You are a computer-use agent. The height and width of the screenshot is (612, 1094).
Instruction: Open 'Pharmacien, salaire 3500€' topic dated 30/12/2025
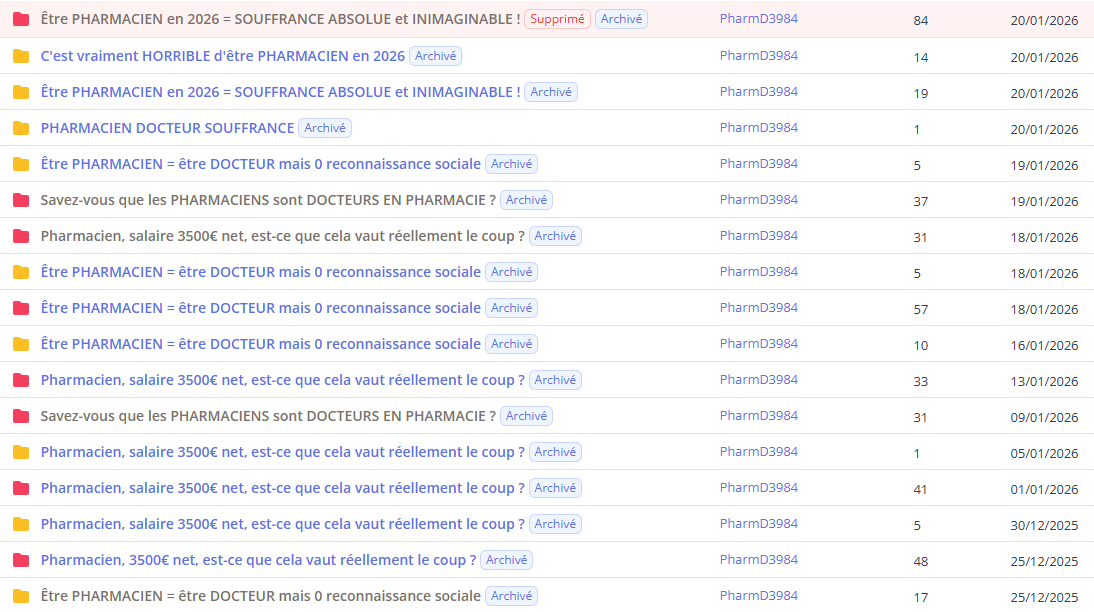tap(282, 524)
